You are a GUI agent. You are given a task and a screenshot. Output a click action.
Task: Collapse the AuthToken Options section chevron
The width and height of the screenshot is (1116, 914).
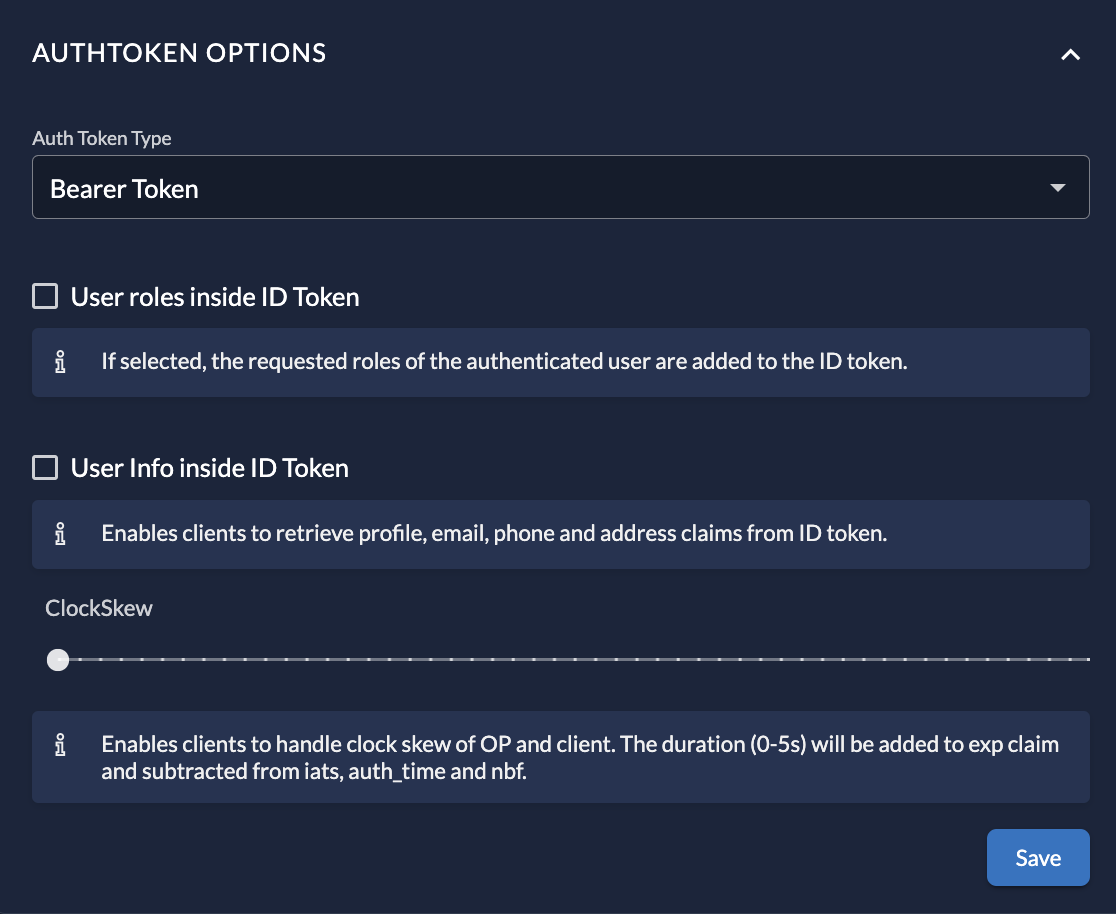1070,55
